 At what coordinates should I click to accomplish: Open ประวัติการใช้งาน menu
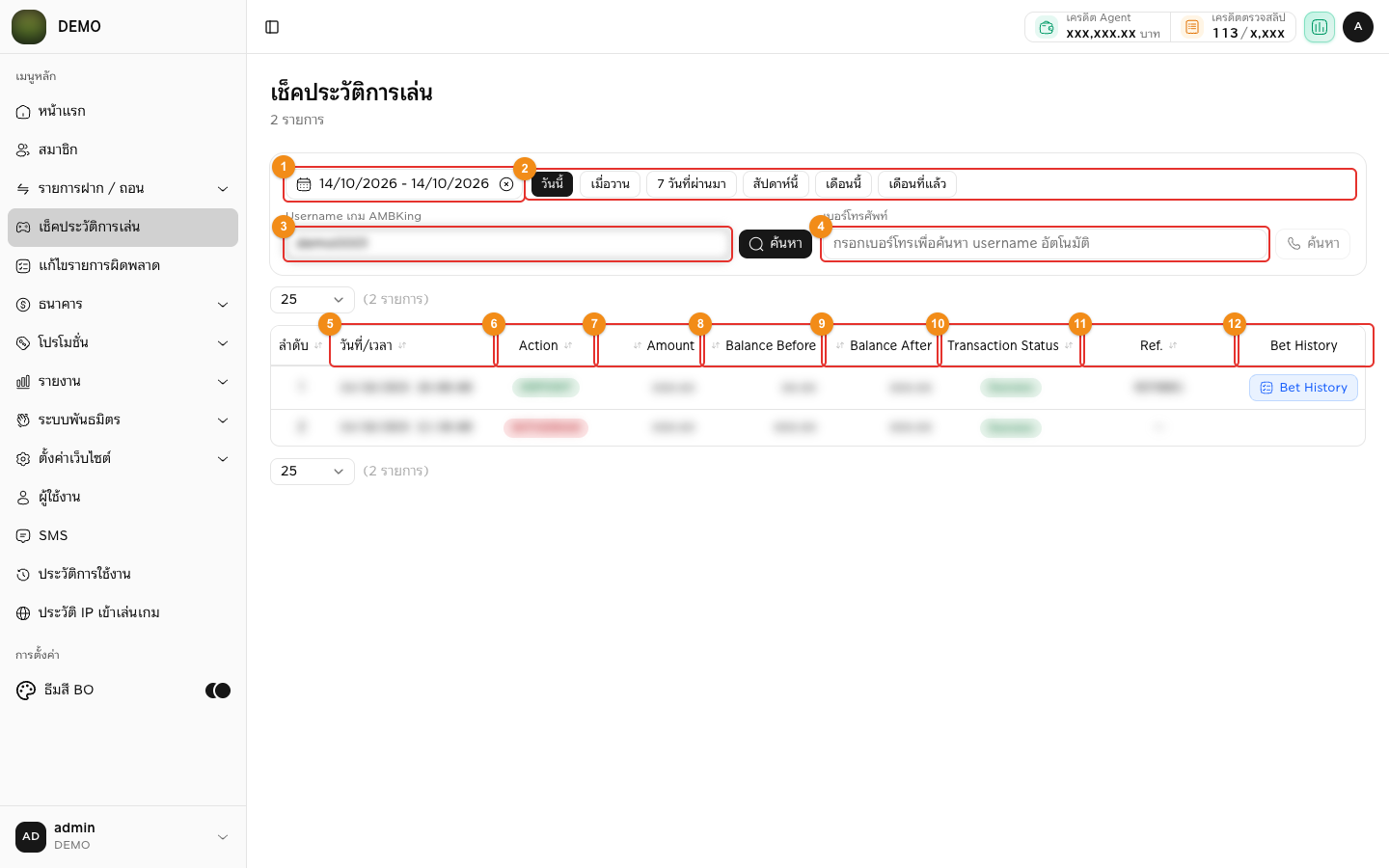tap(123, 575)
